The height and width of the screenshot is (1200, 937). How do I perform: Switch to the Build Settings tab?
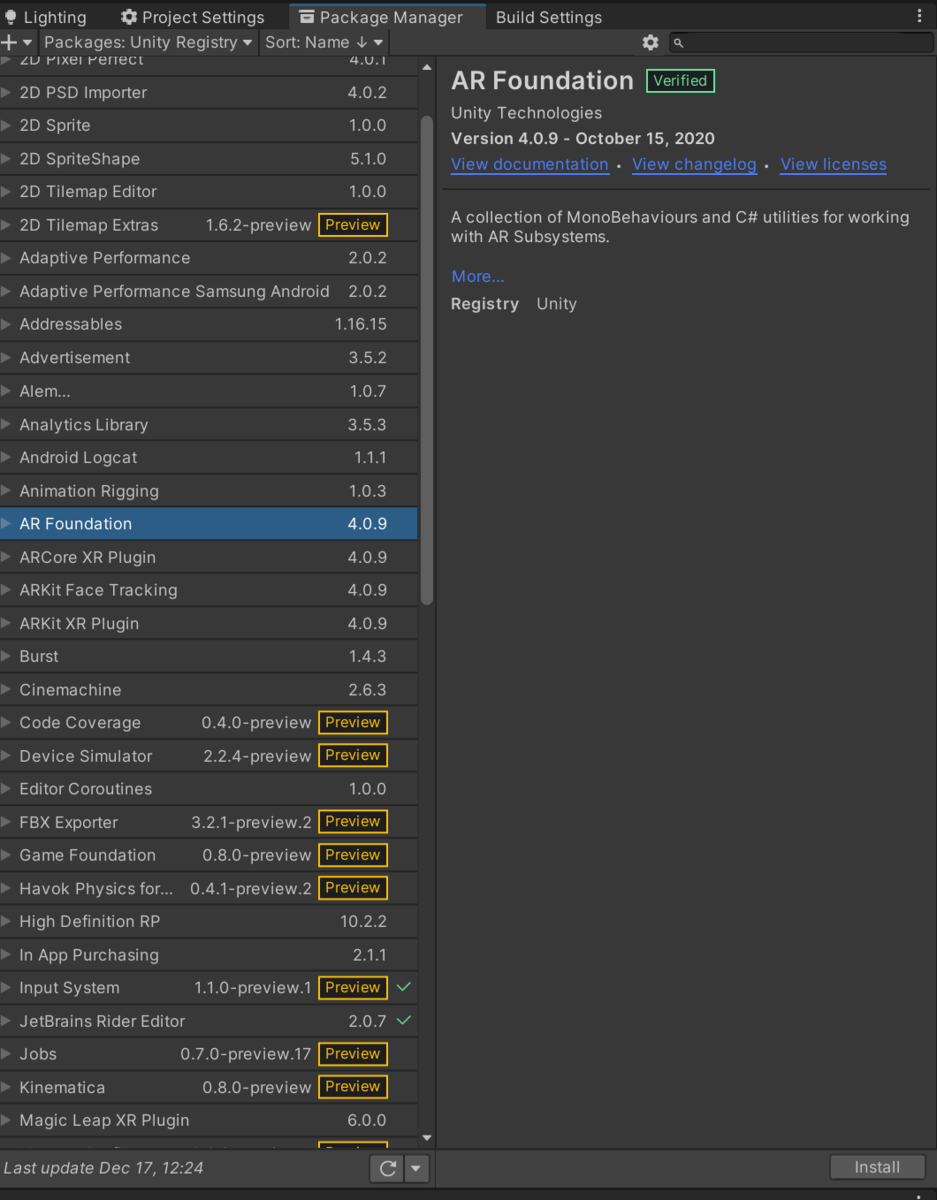(x=549, y=17)
